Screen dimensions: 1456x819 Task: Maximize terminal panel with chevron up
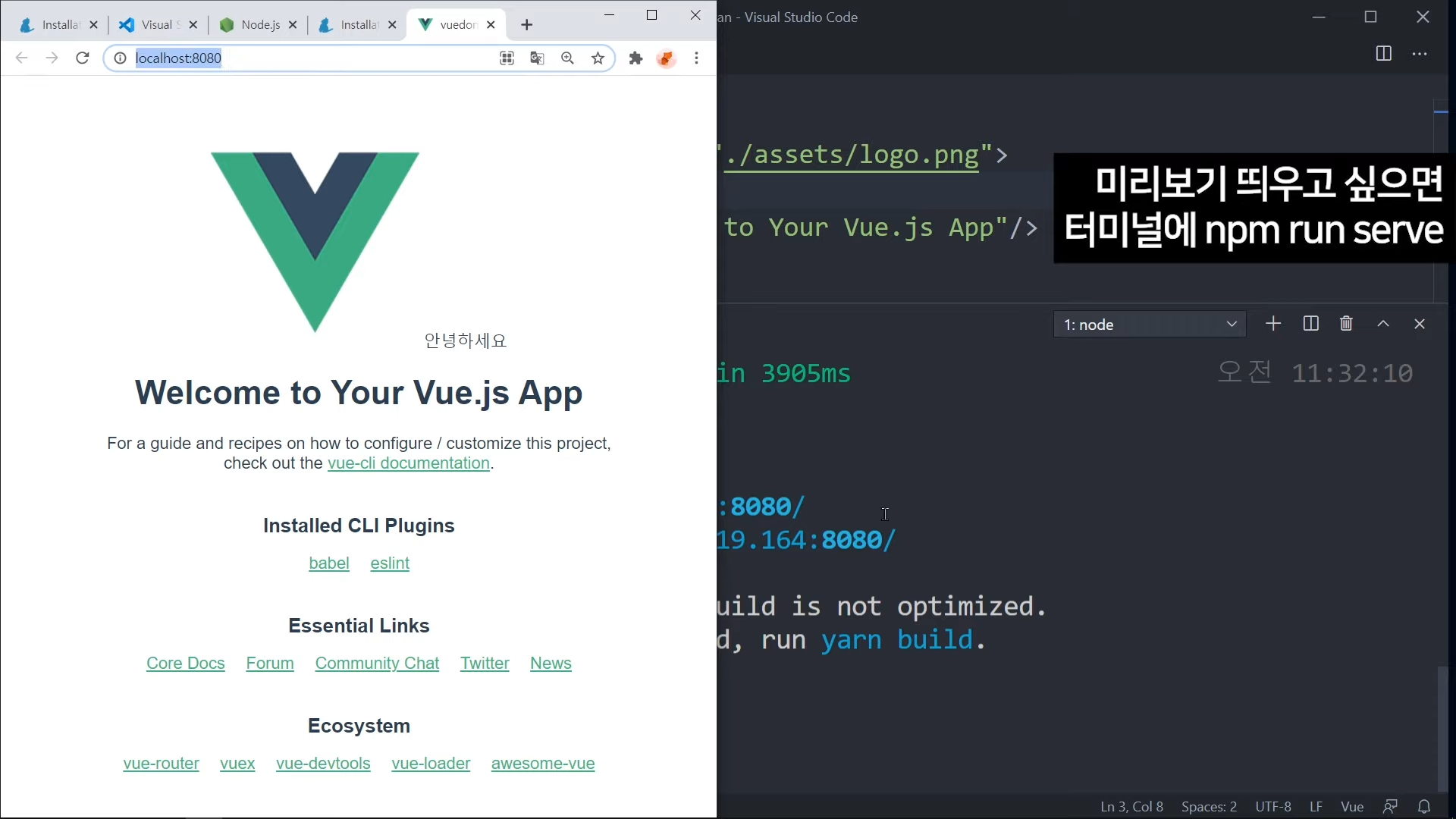tap(1383, 324)
